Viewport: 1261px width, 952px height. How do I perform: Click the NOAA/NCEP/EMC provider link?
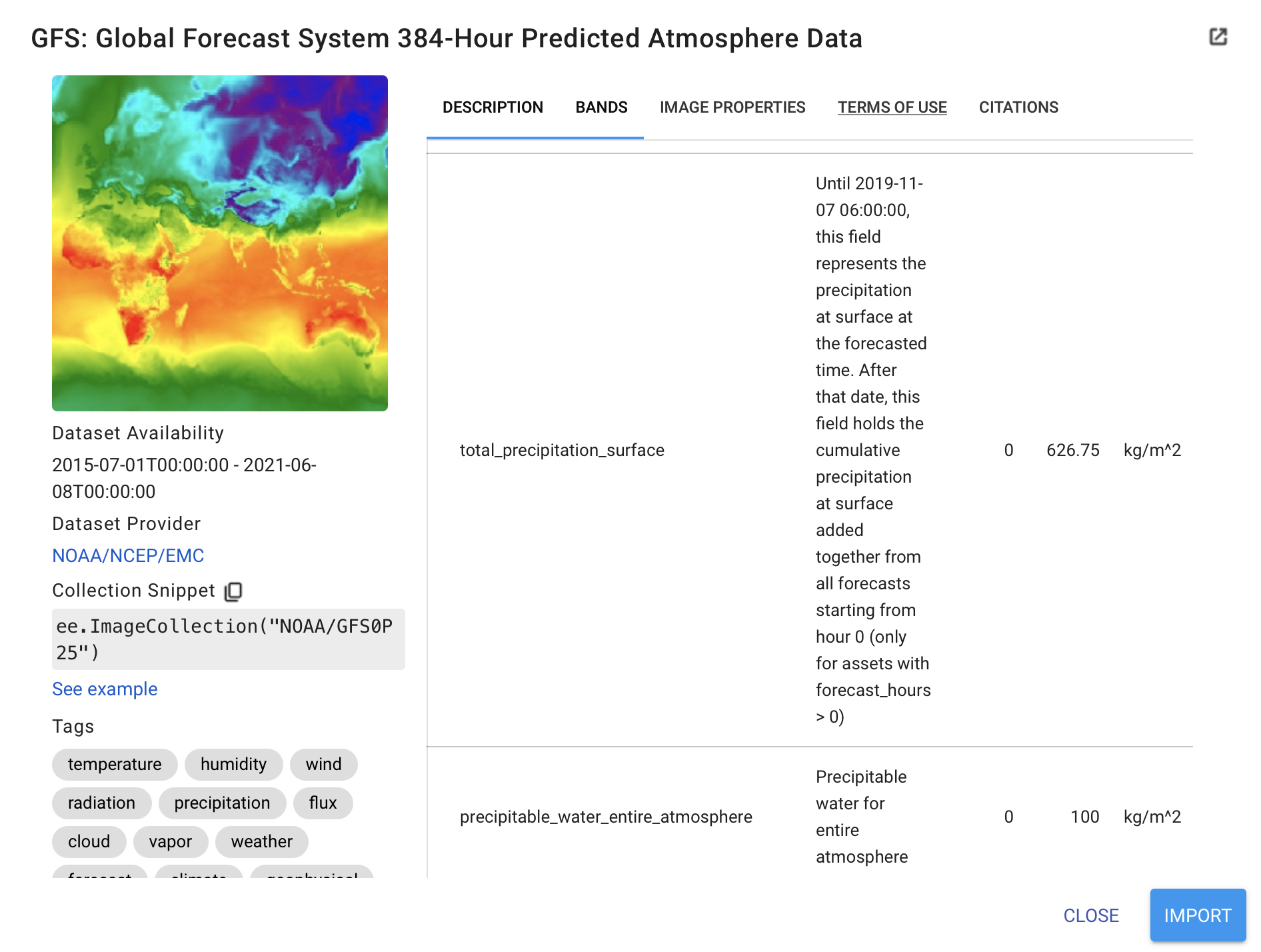click(128, 555)
